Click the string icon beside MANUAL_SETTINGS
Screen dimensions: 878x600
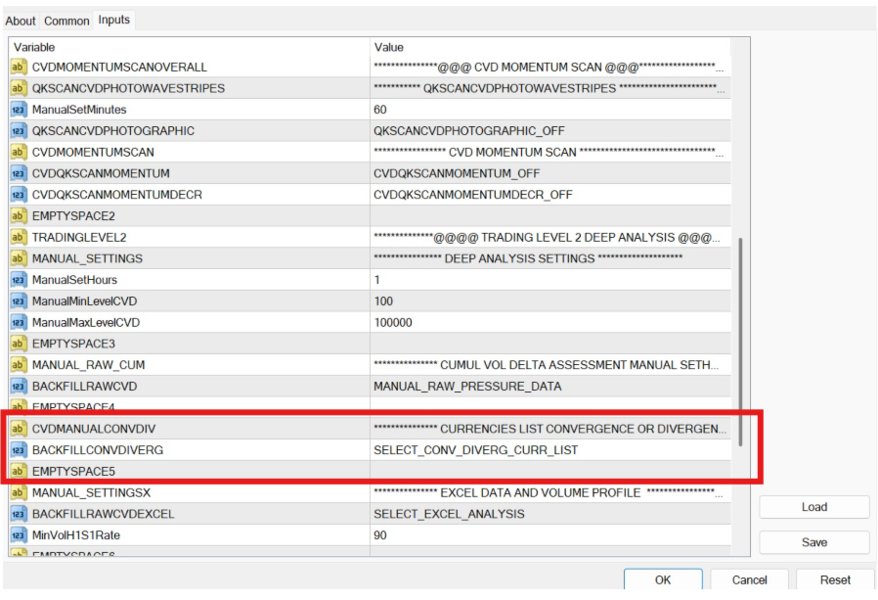(18, 259)
